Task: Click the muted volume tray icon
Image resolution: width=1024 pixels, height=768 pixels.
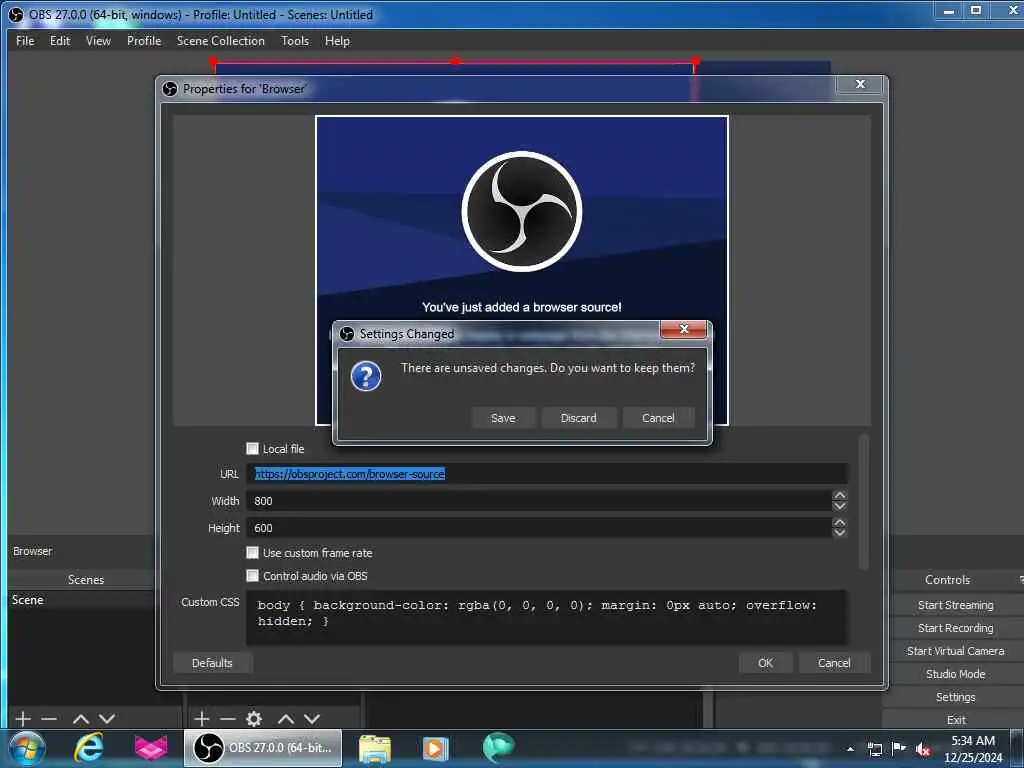Action: tap(923, 749)
